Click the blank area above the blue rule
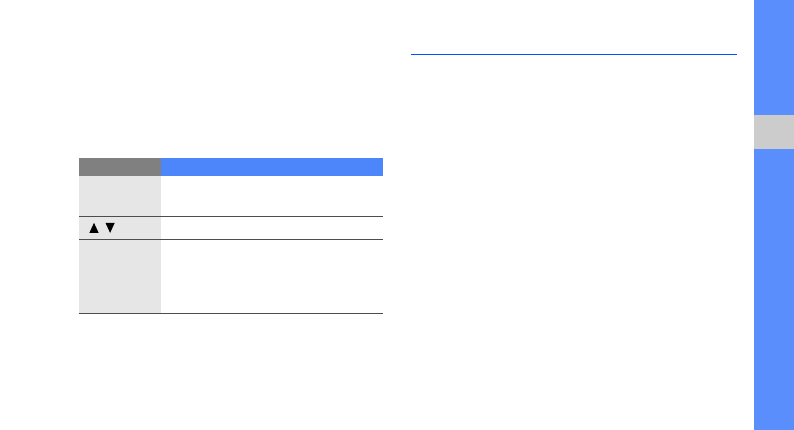This screenshot has width=794, height=430. pyautogui.click(x=574, y=26)
